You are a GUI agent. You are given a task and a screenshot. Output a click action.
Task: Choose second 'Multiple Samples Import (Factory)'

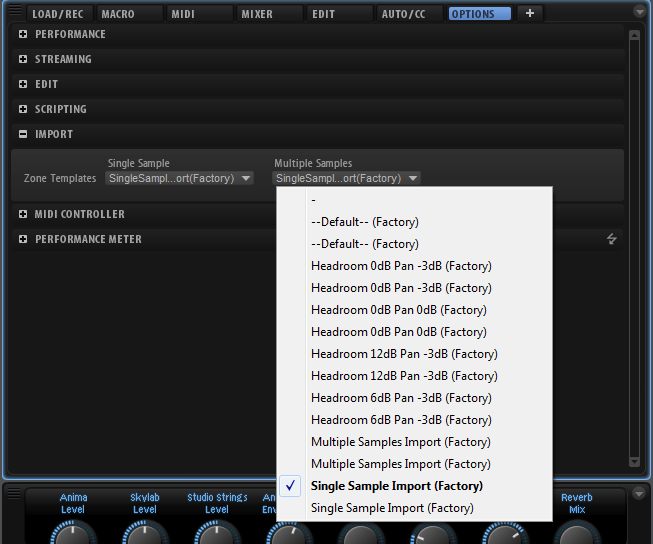[414, 464]
